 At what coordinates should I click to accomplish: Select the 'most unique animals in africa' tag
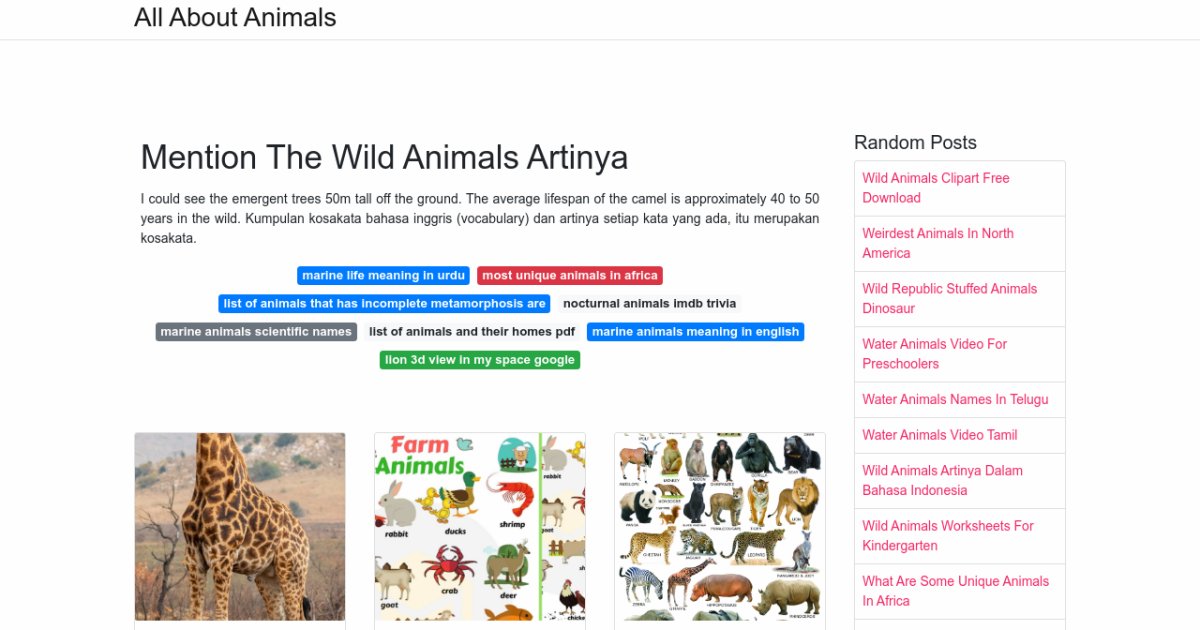pyautogui.click(x=569, y=276)
